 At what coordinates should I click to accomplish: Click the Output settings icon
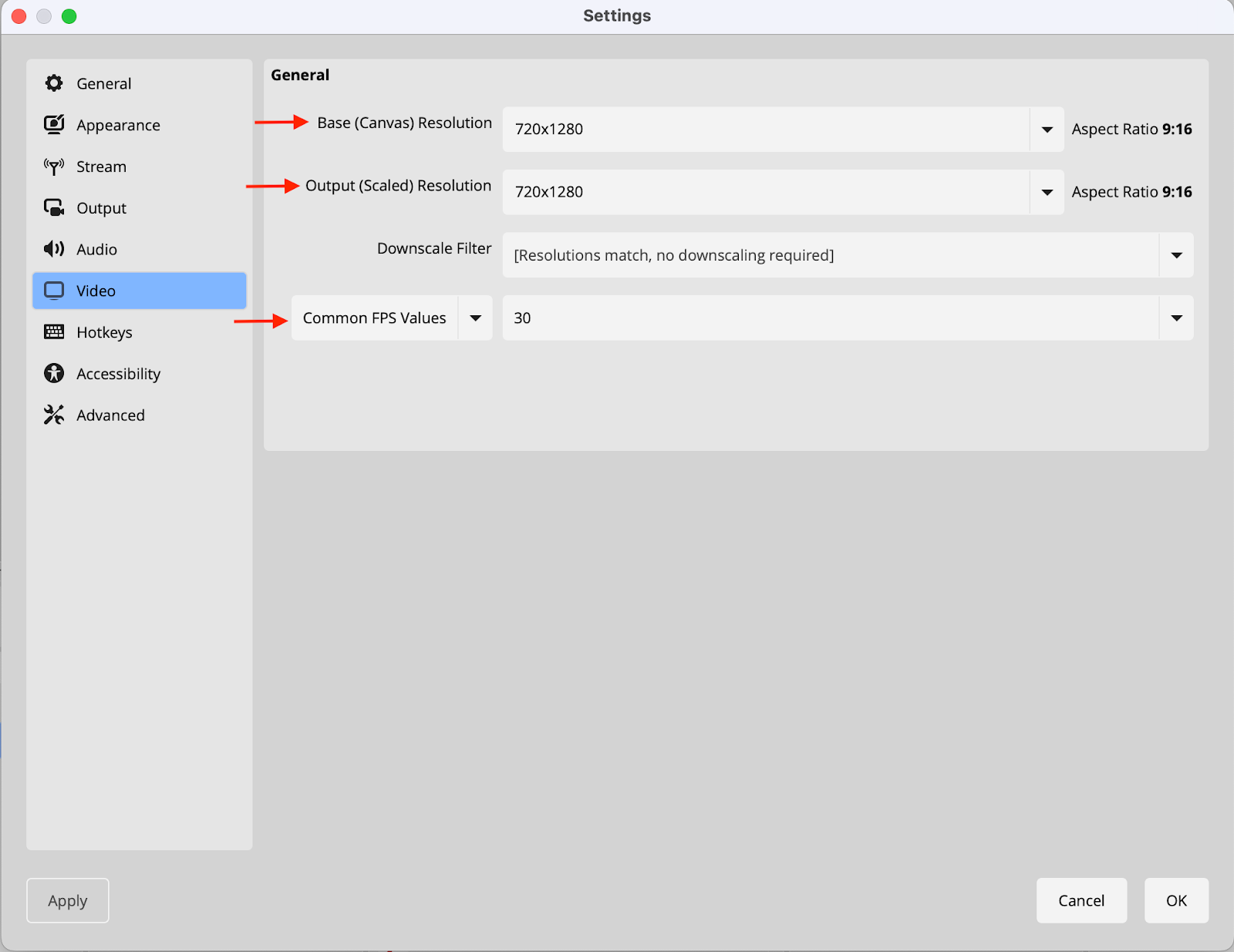coord(54,208)
